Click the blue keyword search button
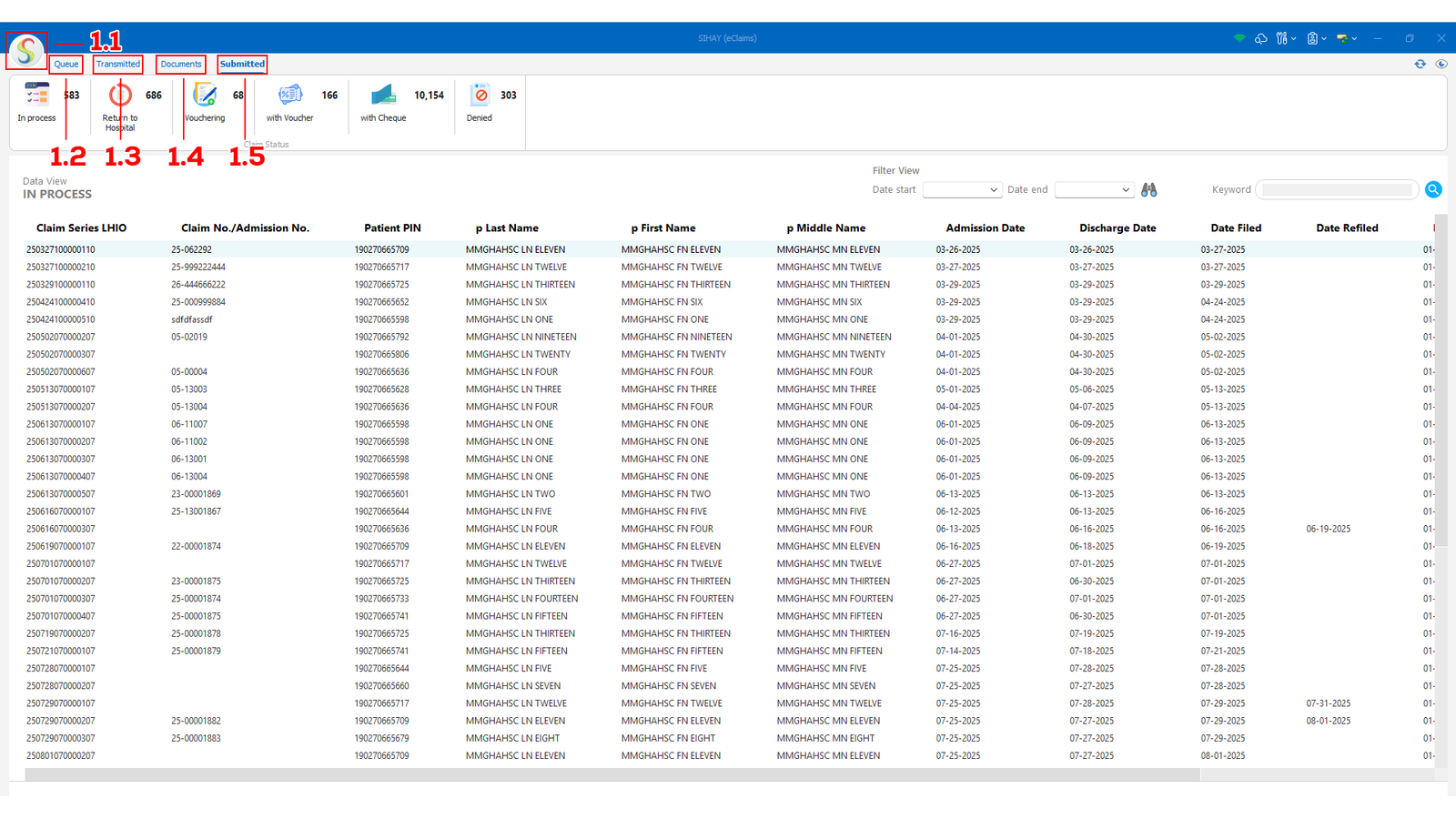The image size is (1456, 819). pos(1433,189)
